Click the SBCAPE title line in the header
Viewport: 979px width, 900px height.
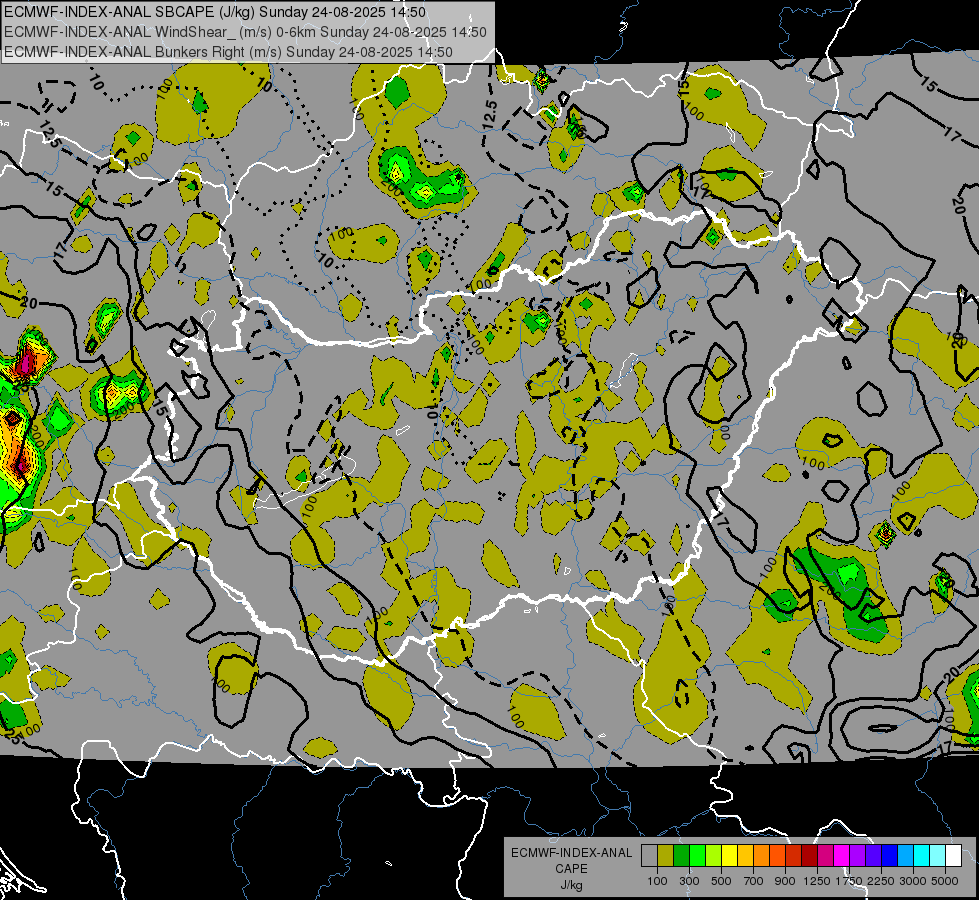[215, 12]
